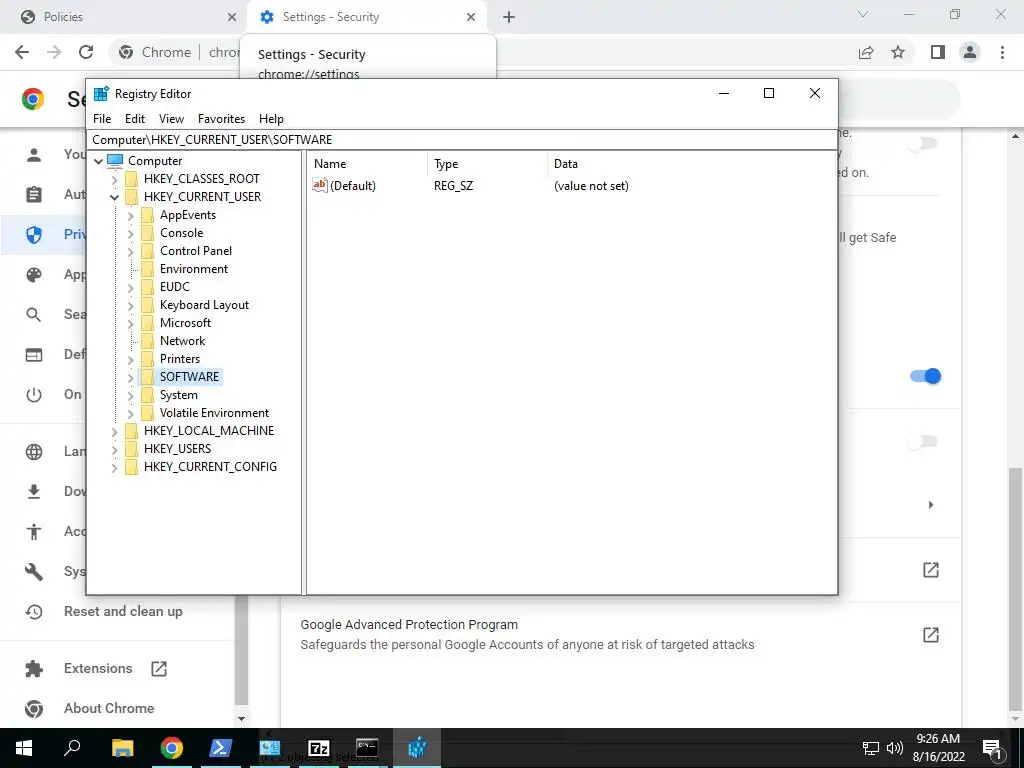
Task: Click the Accessibility icon in the Settings sidebar
Action: [x=34, y=532]
